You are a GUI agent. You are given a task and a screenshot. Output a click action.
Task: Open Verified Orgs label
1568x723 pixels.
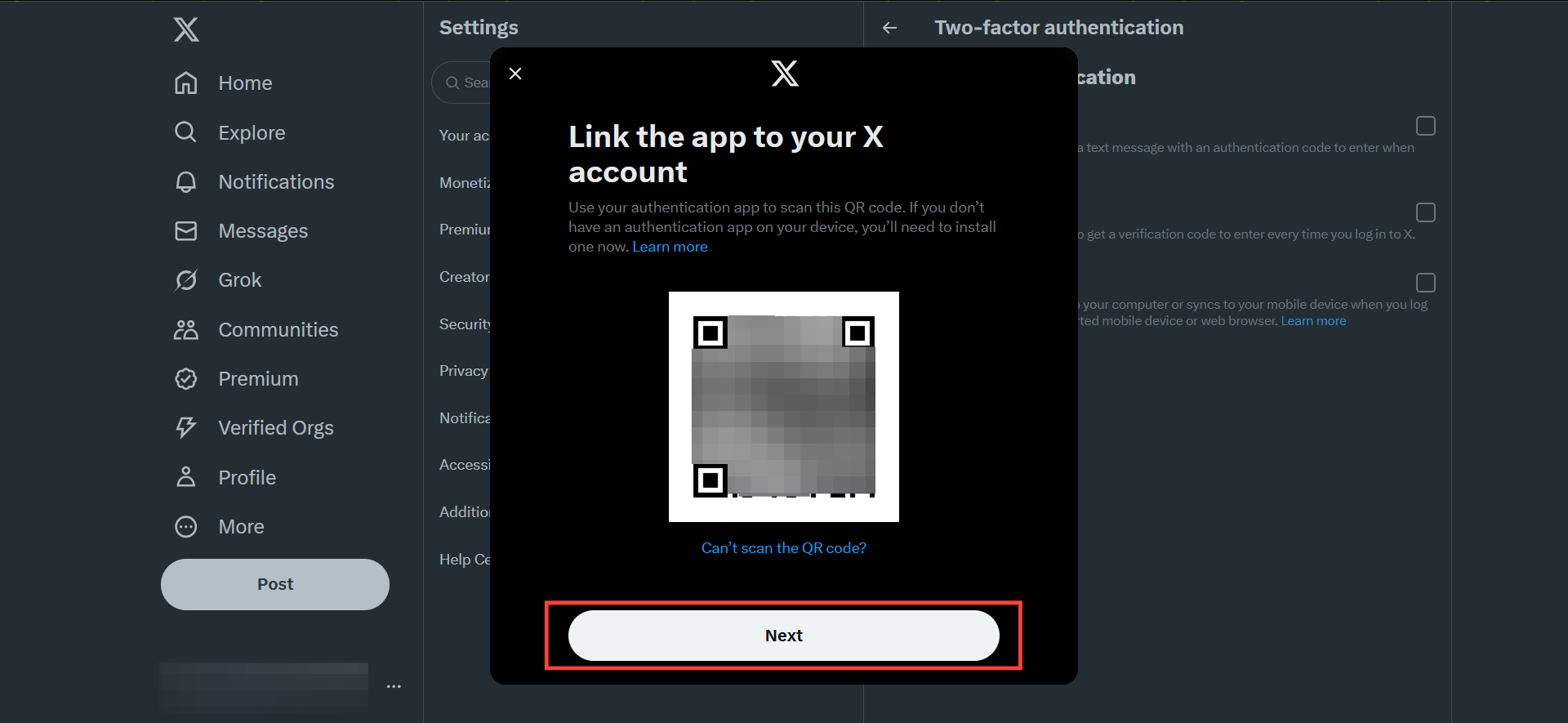(x=276, y=428)
